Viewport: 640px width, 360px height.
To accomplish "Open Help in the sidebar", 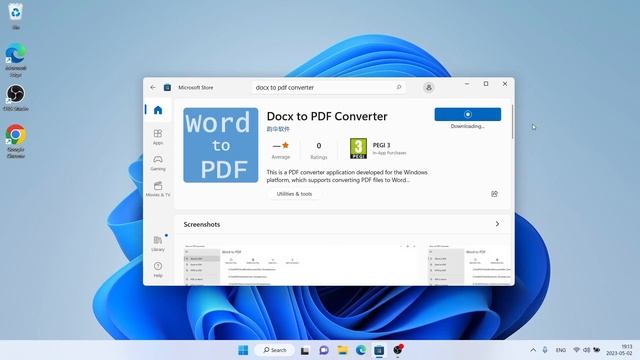I will pos(158,269).
